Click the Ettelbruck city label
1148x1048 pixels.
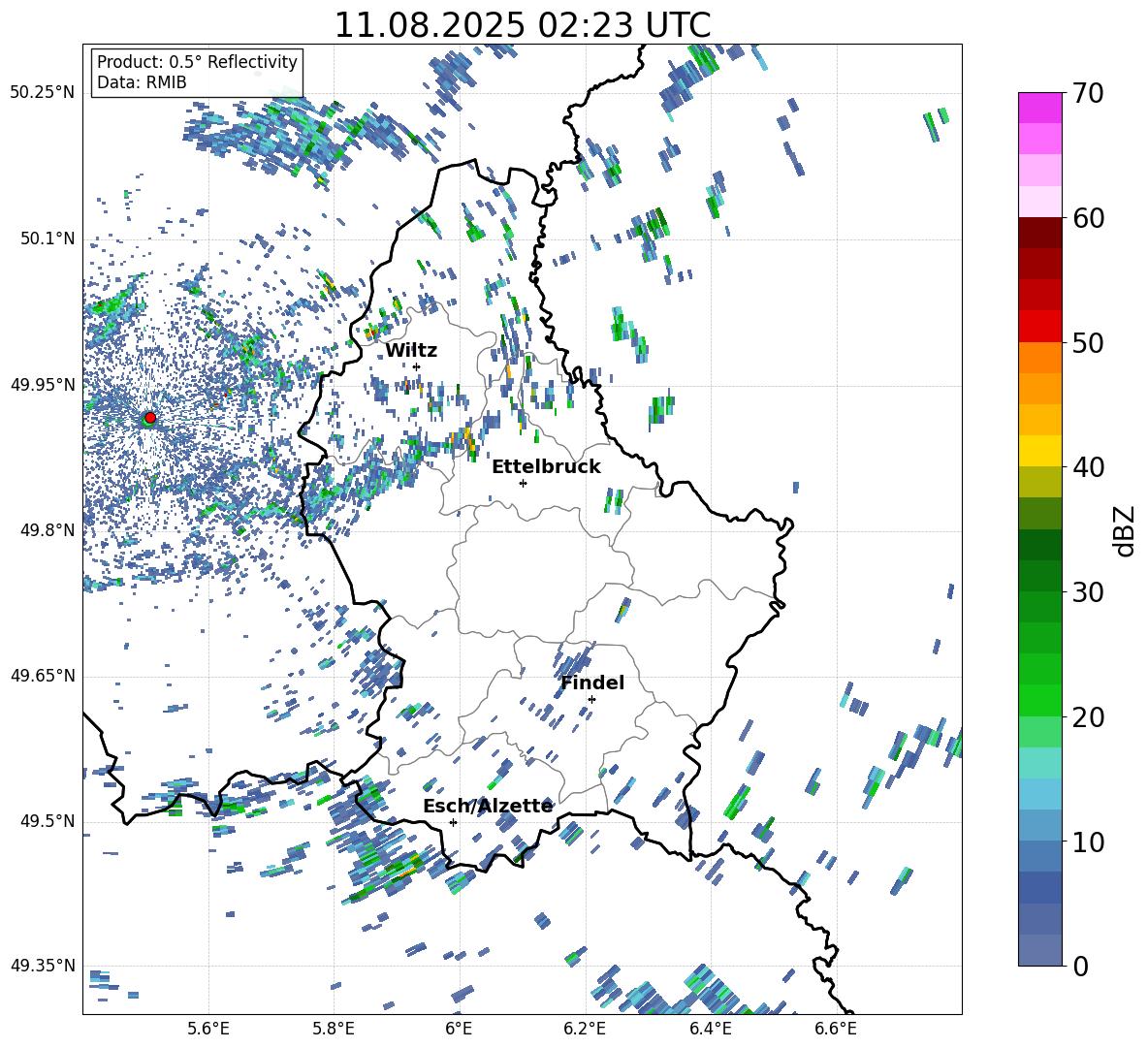546,466
